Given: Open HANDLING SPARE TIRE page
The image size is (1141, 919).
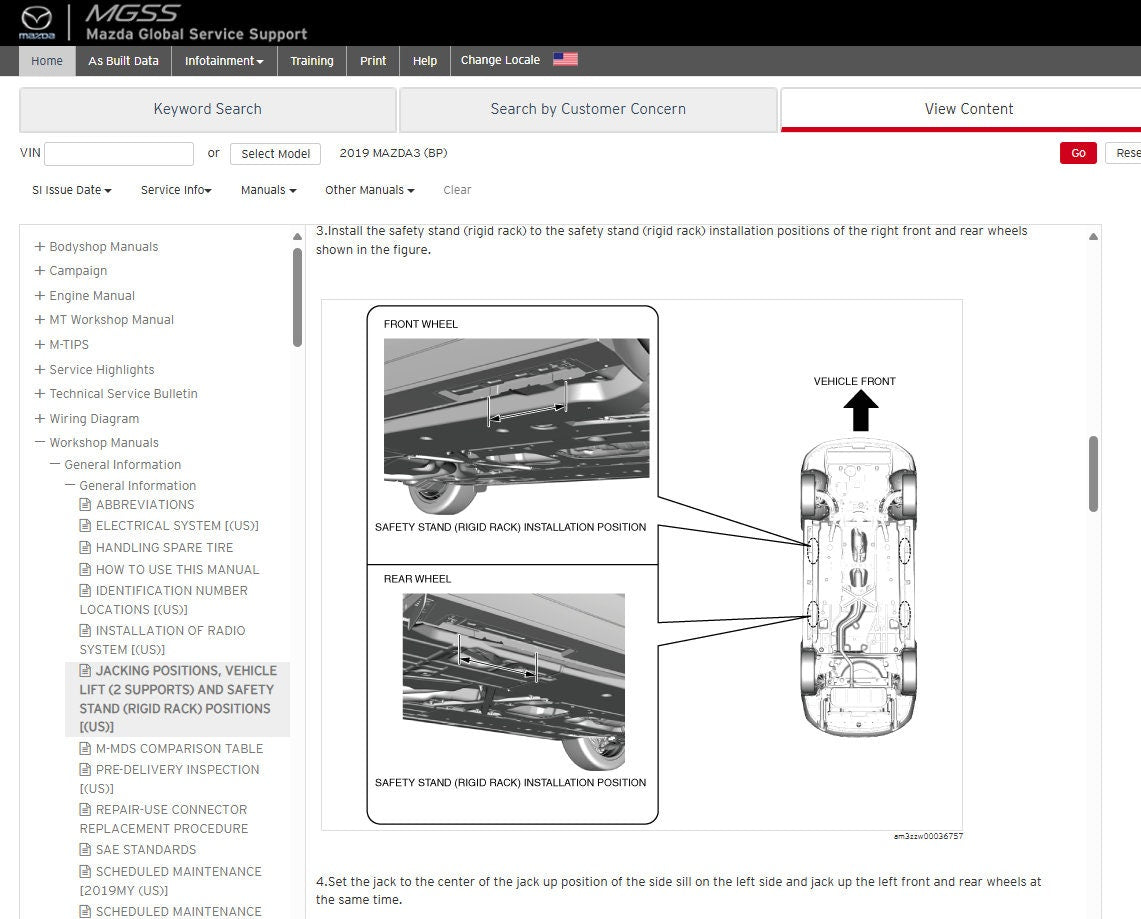Looking at the screenshot, I should (x=164, y=547).
